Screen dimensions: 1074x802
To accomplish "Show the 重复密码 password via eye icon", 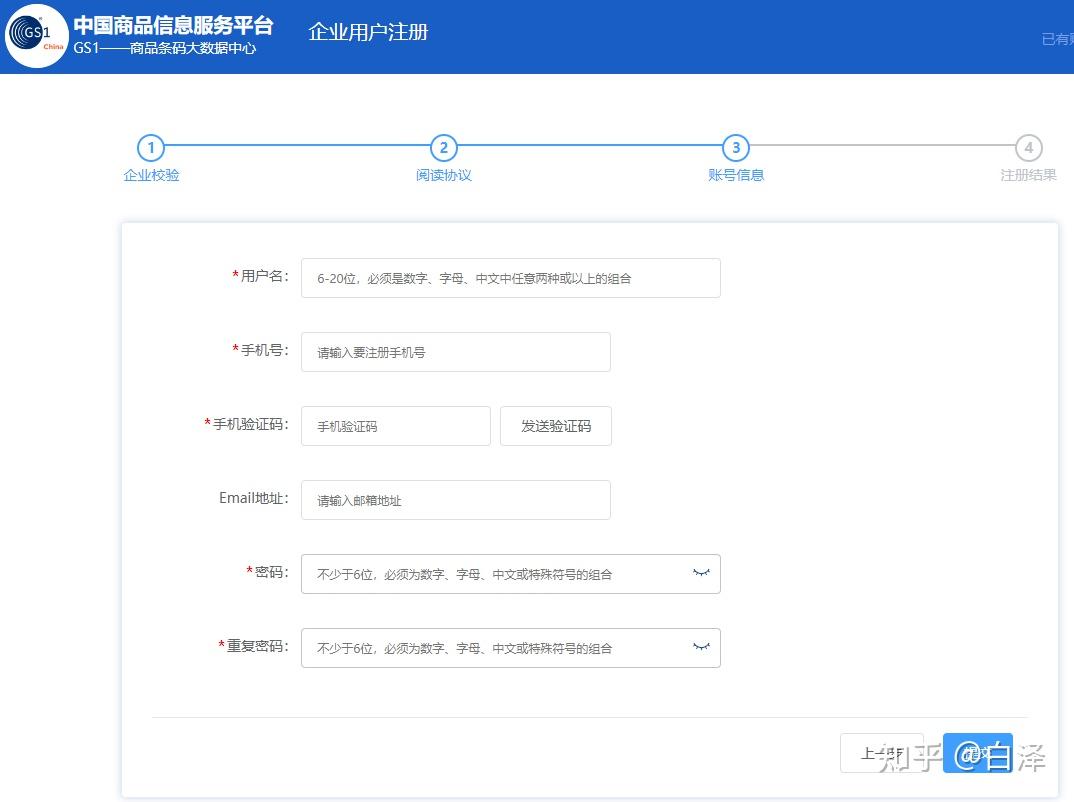I will click(x=700, y=647).
